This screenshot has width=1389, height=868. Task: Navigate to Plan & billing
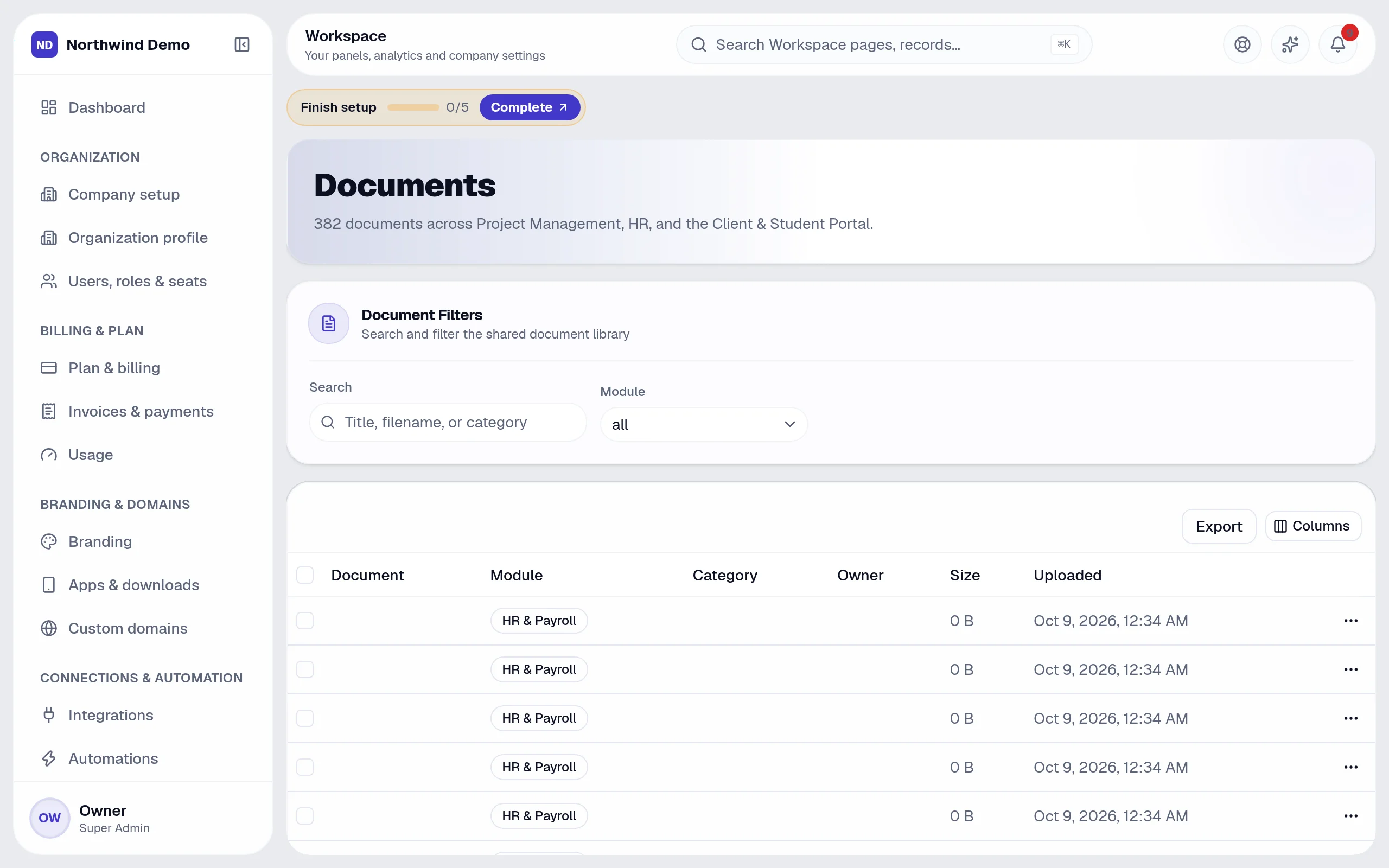(x=143, y=368)
